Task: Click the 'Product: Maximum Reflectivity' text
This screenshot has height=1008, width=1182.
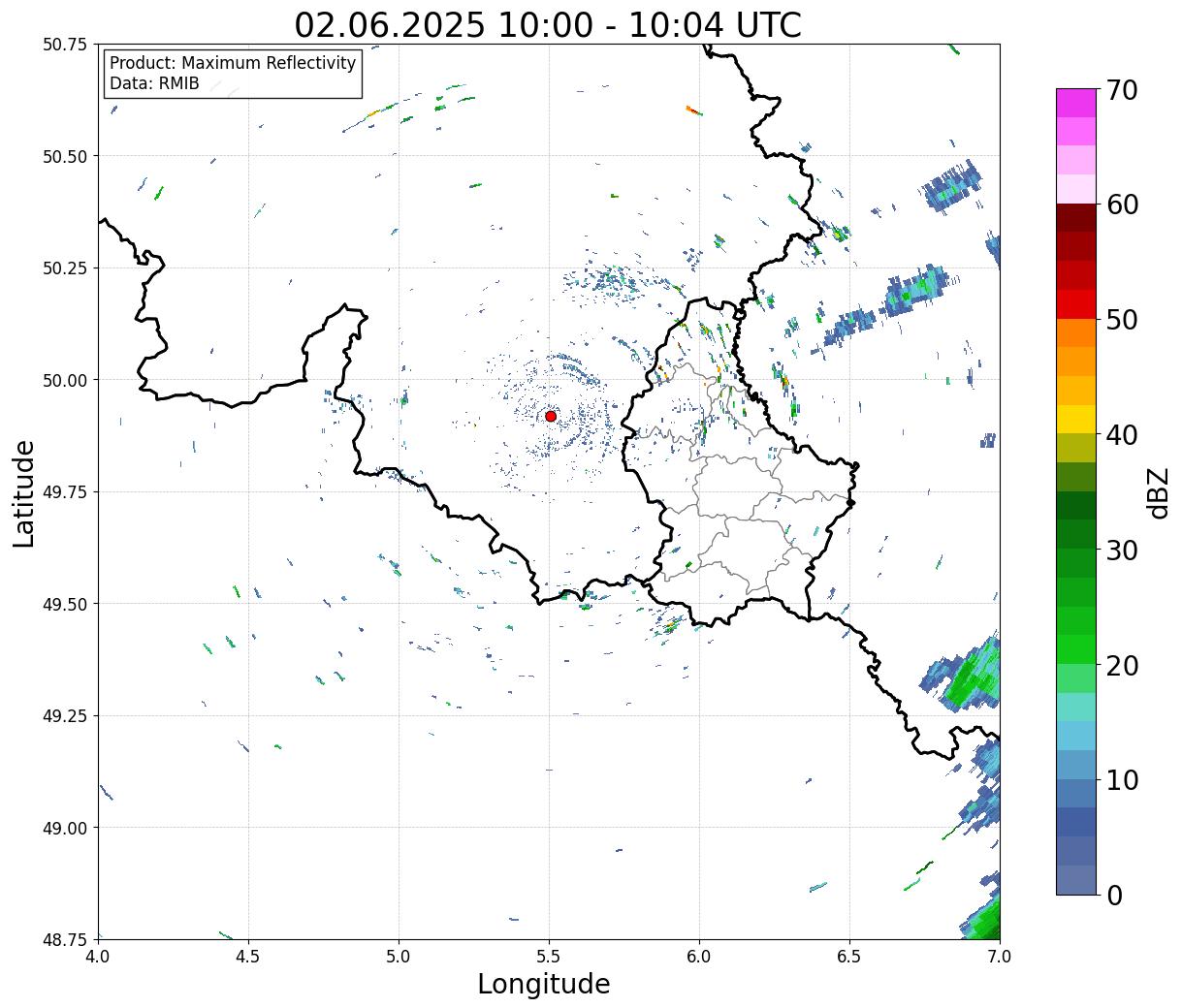Action: [x=233, y=63]
